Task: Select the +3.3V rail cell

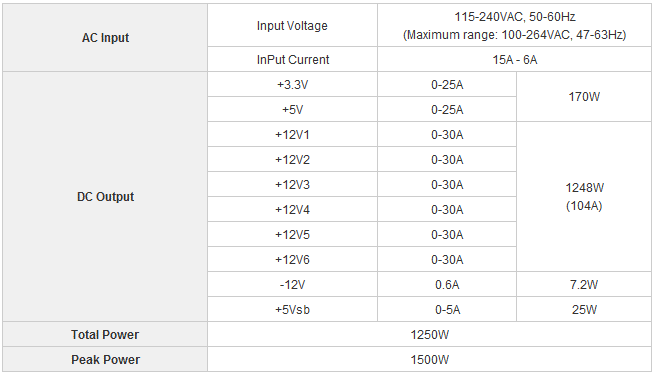Action: [292, 85]
